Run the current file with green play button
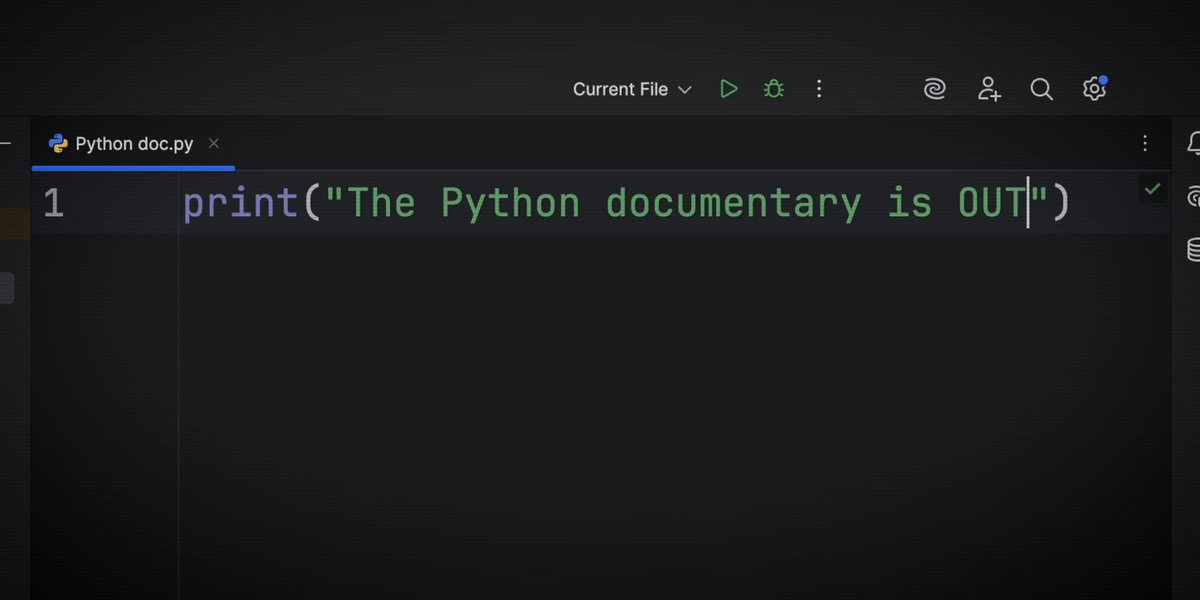This screenshot has width=1200, height=600. [x=728, y=89]
